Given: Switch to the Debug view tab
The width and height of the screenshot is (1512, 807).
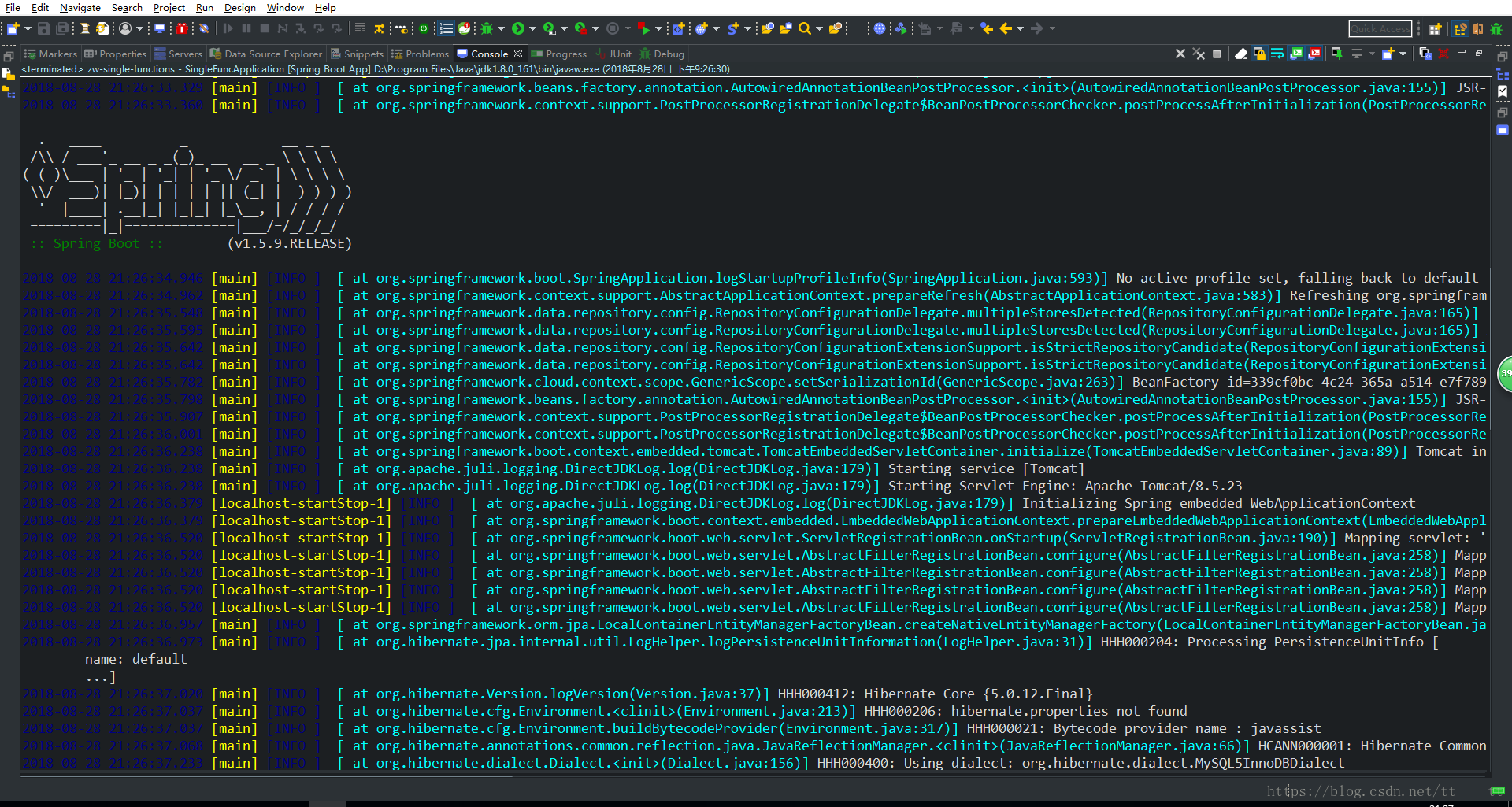Looking at the screenshot, I should [661, 54].
